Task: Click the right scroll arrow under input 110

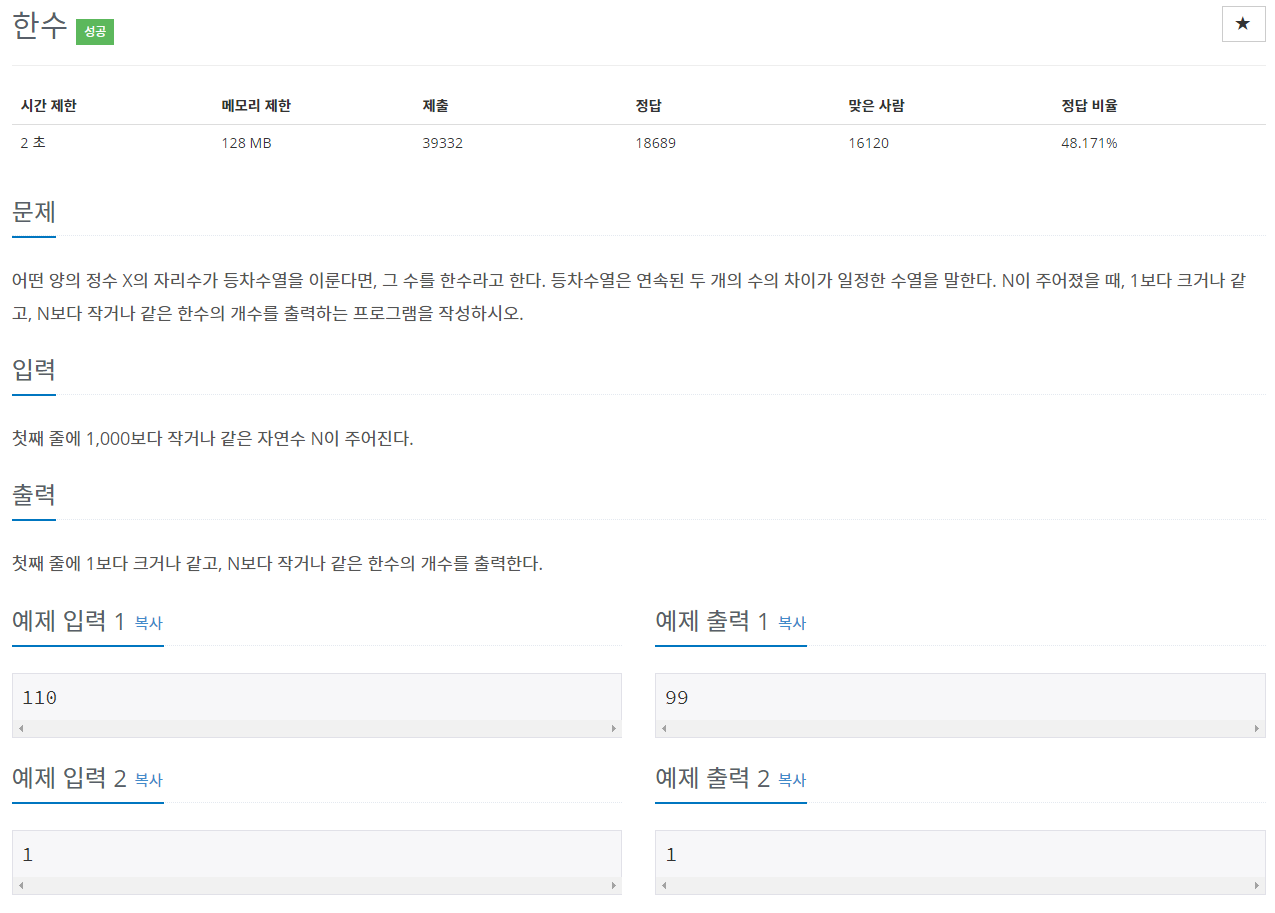Action: 614,729
